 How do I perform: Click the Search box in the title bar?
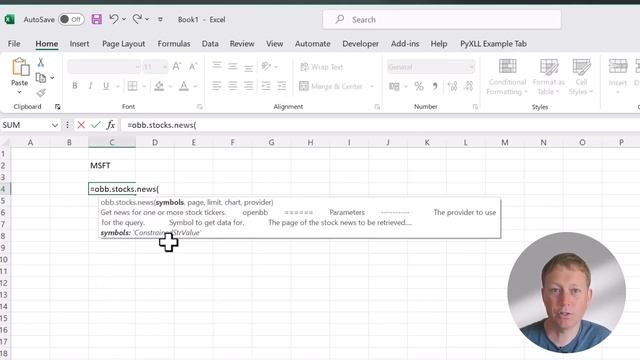(x=442, y=20)
